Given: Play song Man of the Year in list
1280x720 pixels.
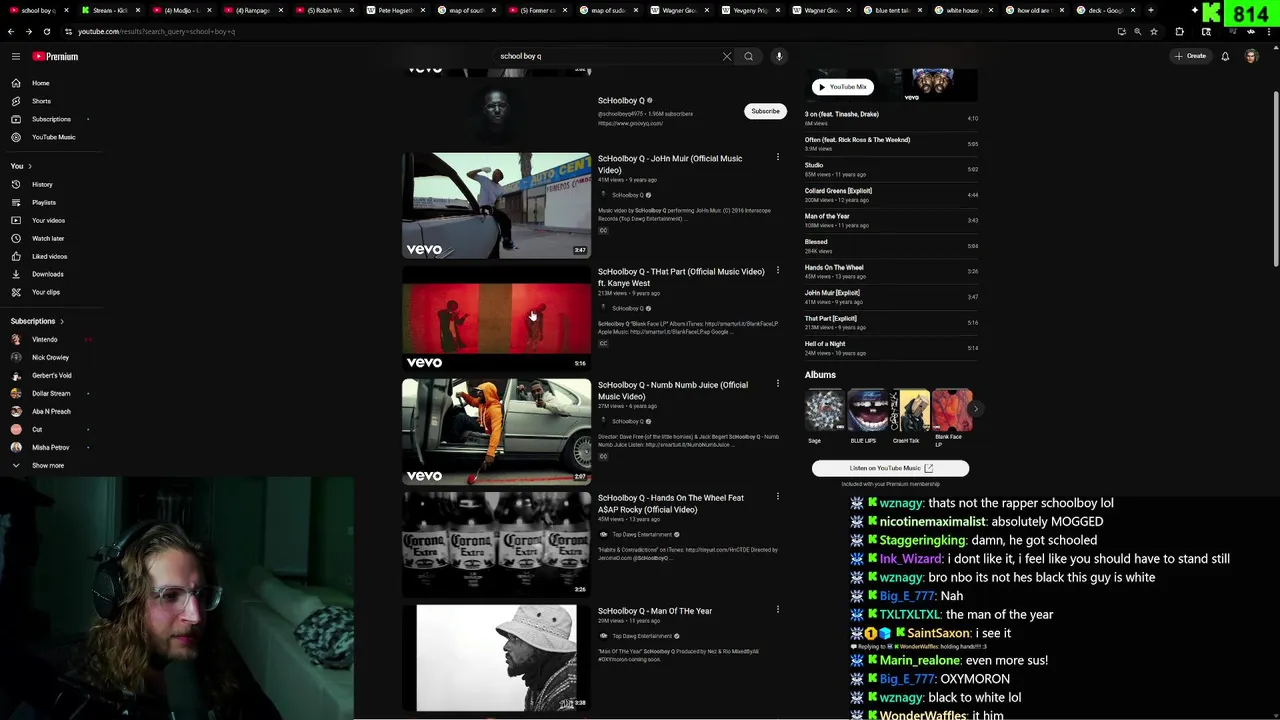Looking at the screenshot, I should (x=891, y=220).
